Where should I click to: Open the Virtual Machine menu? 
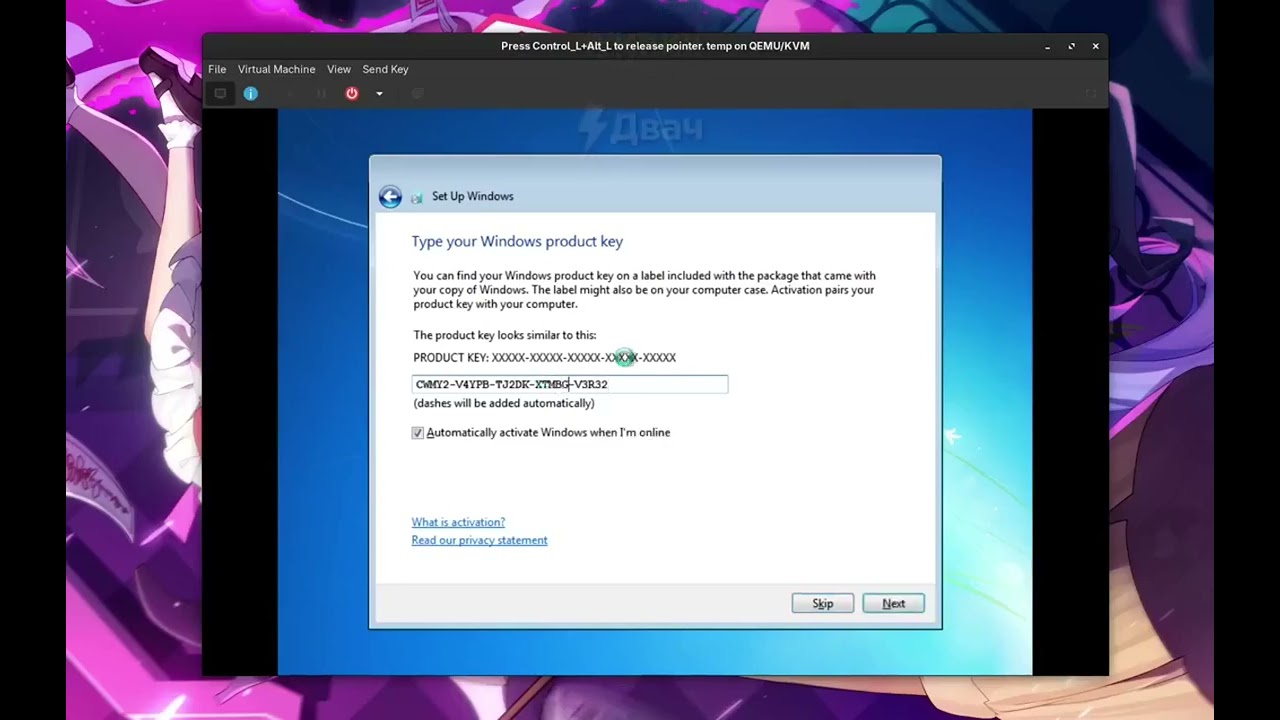[x=277, y=69]
